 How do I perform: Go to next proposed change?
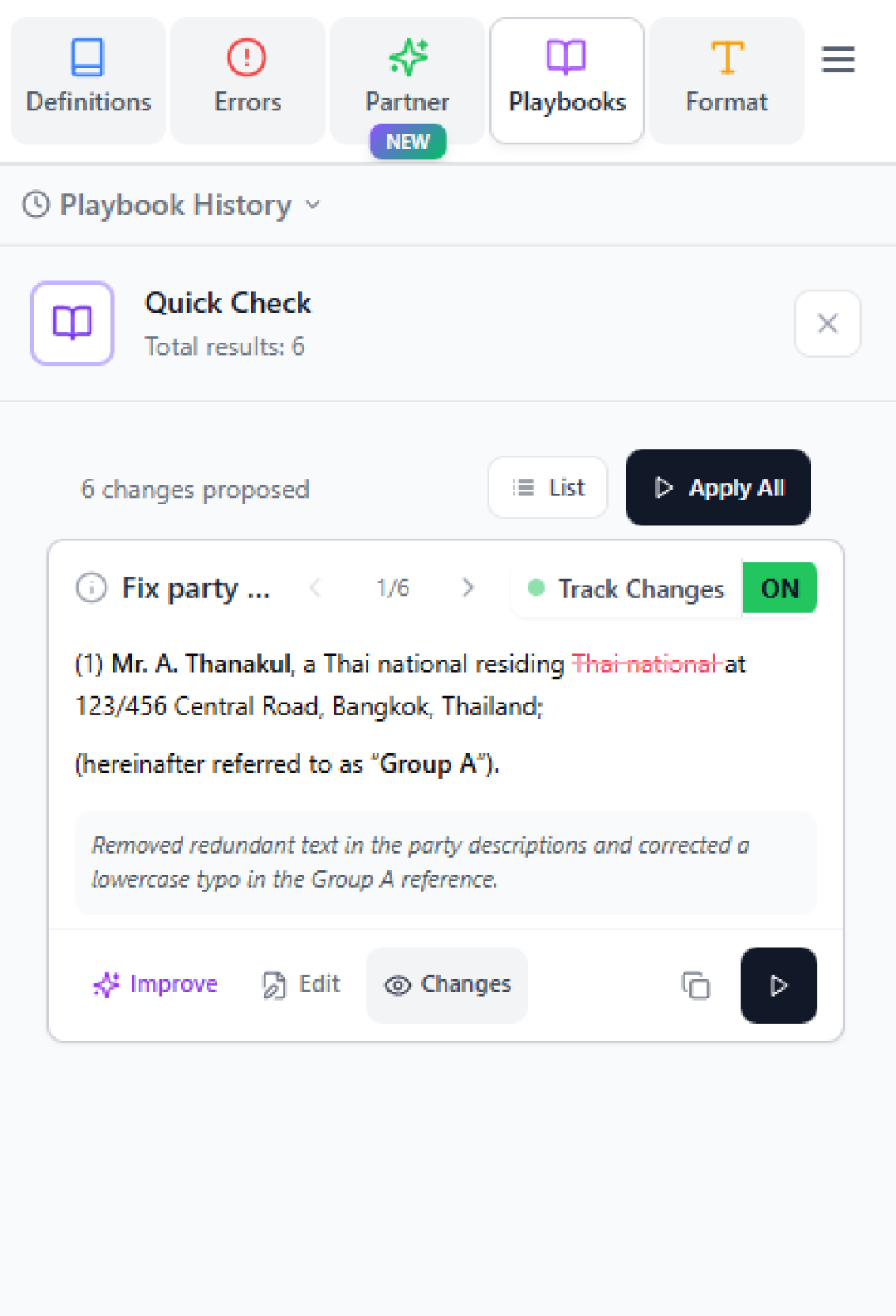pyautogui.click(x=468, y=588)
